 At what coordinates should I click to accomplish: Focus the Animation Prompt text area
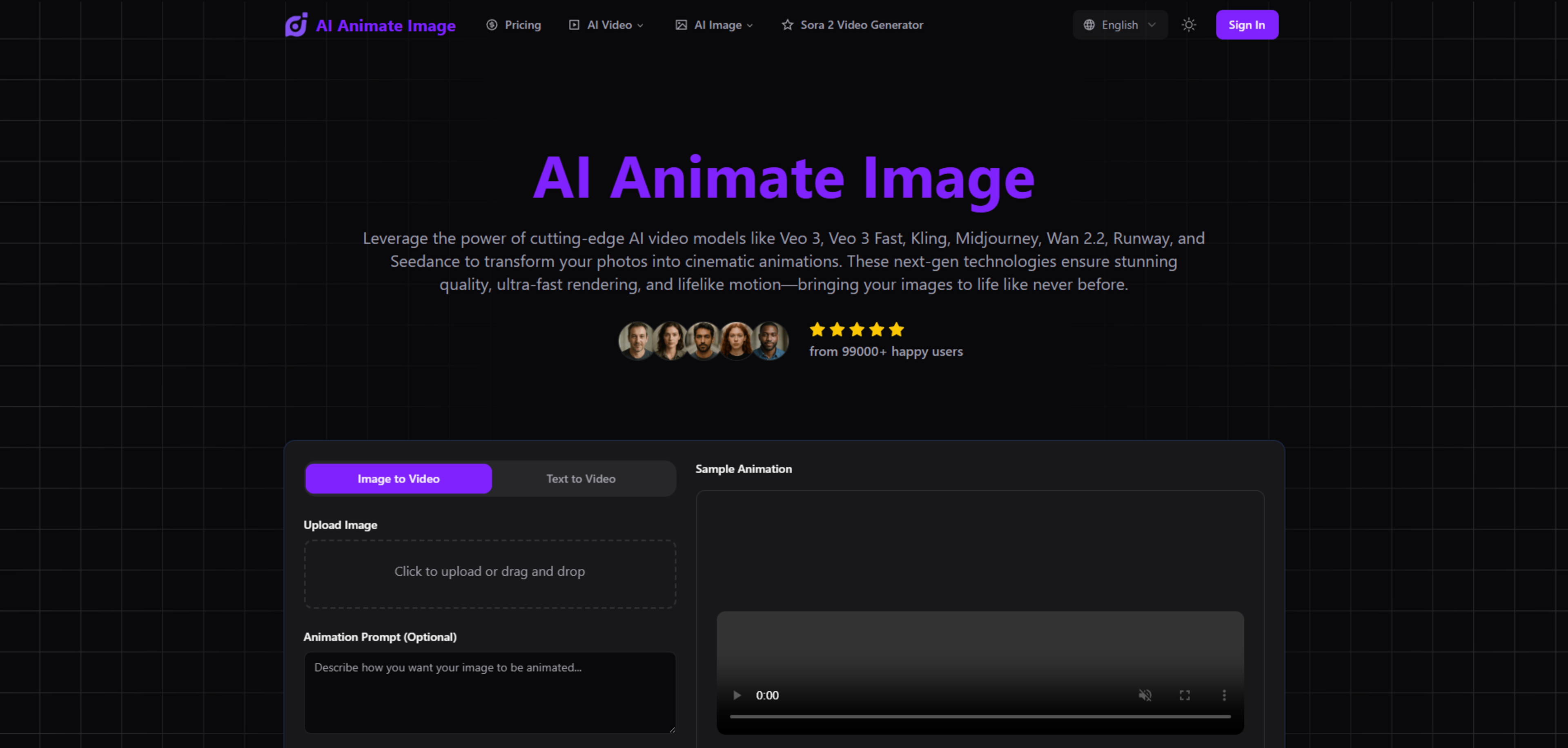(x=490, y=692)
